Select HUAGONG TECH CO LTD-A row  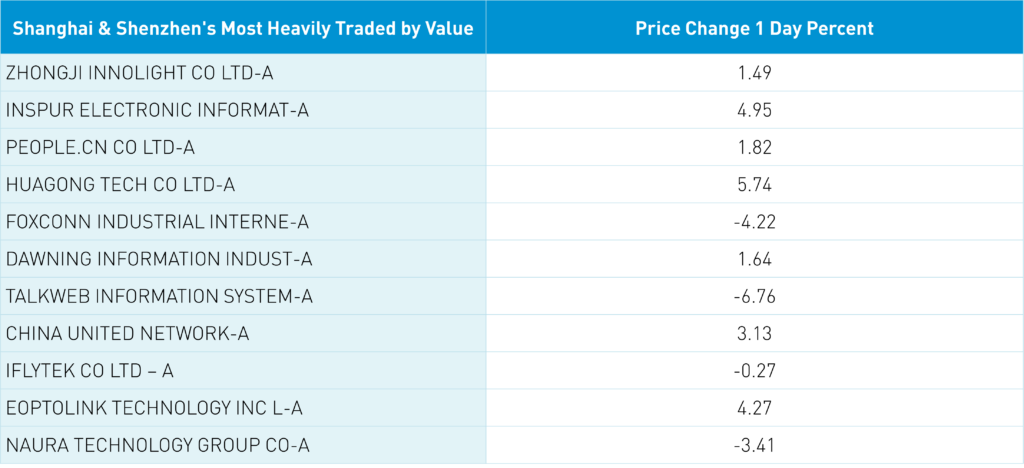[120, 184]
